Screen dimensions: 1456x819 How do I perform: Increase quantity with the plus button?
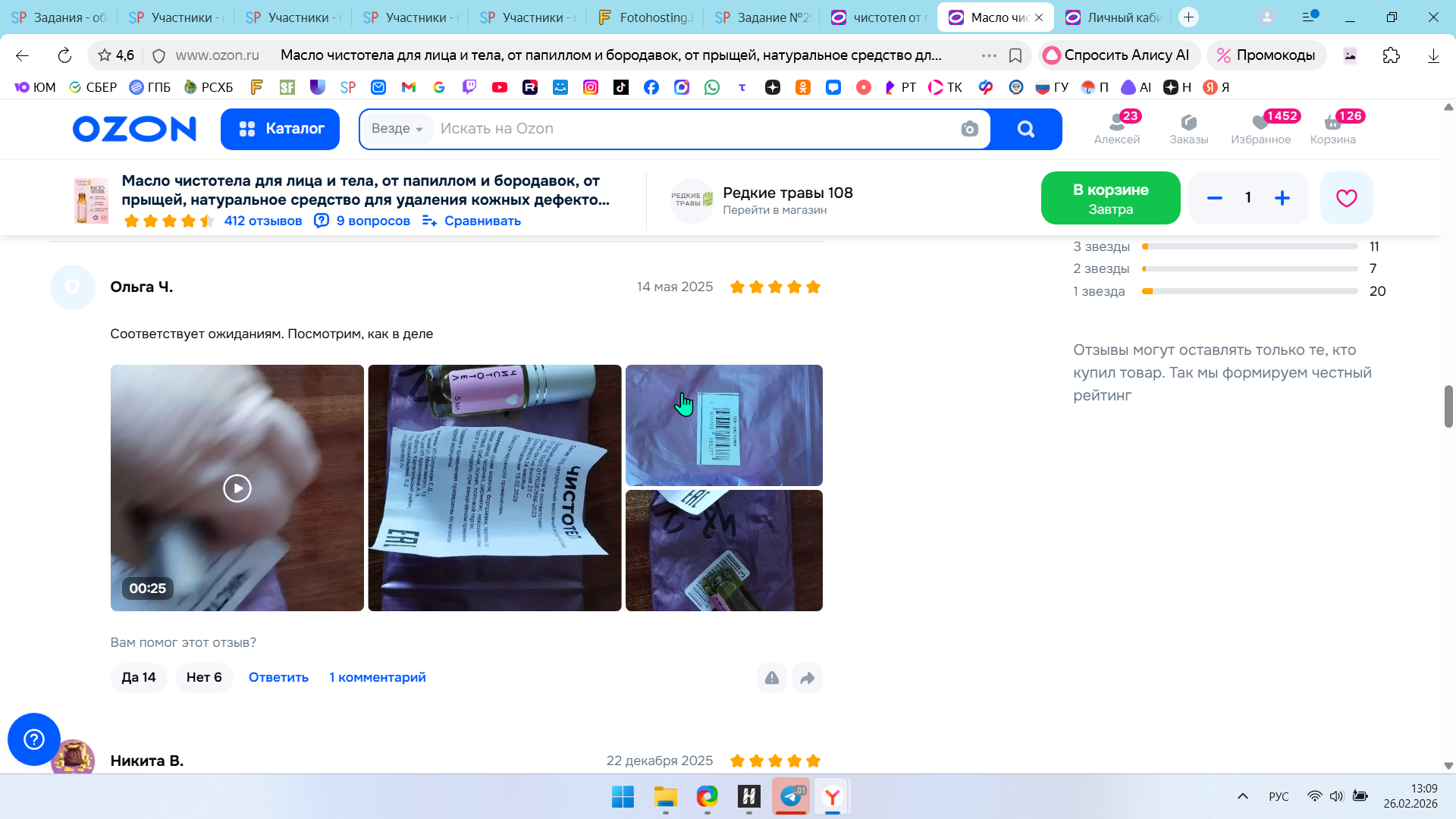tap(1282, 198)
